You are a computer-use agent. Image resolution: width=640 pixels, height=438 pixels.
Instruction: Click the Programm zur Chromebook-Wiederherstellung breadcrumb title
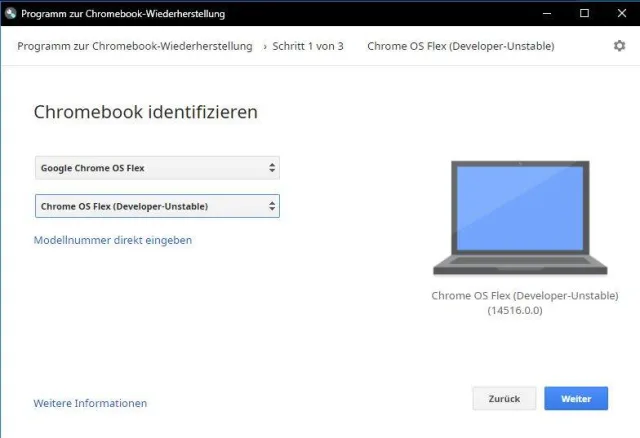(x=135, y=46)
